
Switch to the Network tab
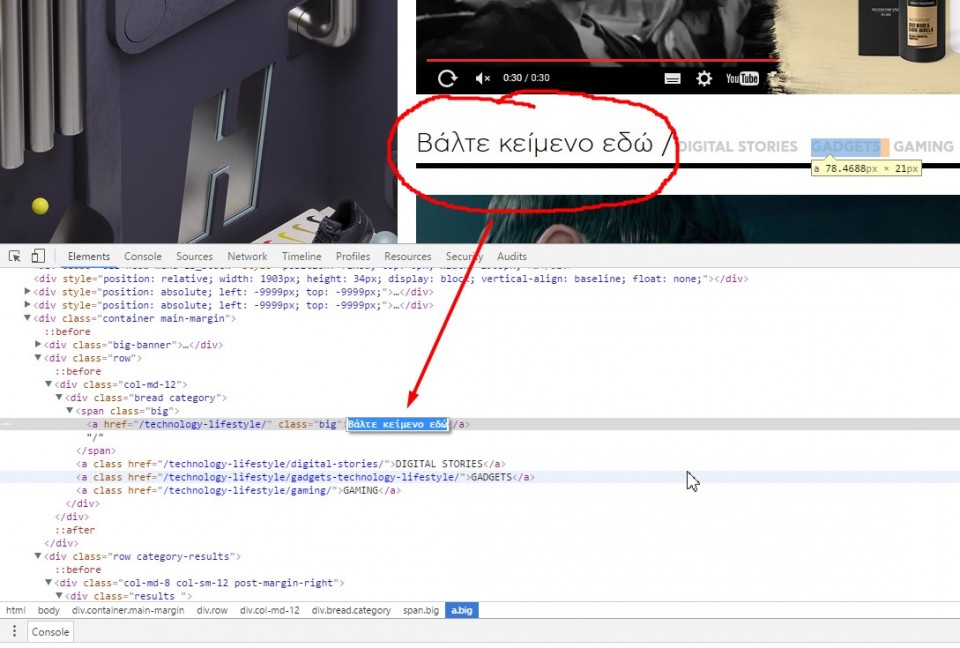pos(247,256)
